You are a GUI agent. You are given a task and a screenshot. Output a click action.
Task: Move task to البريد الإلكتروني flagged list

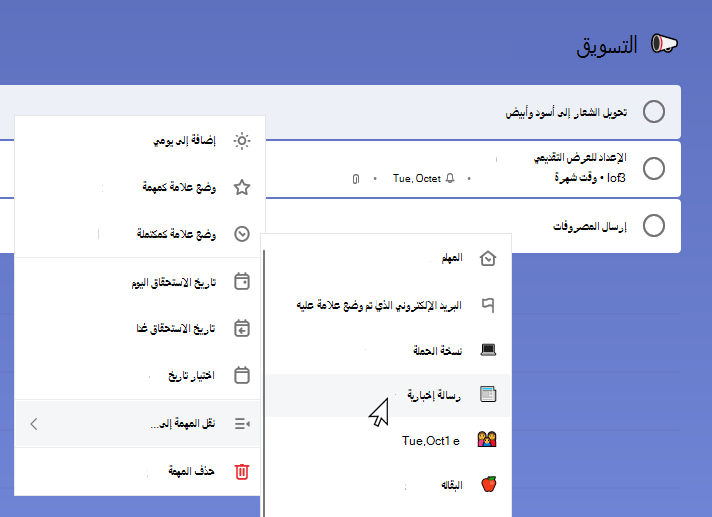[x=388, y=305]
